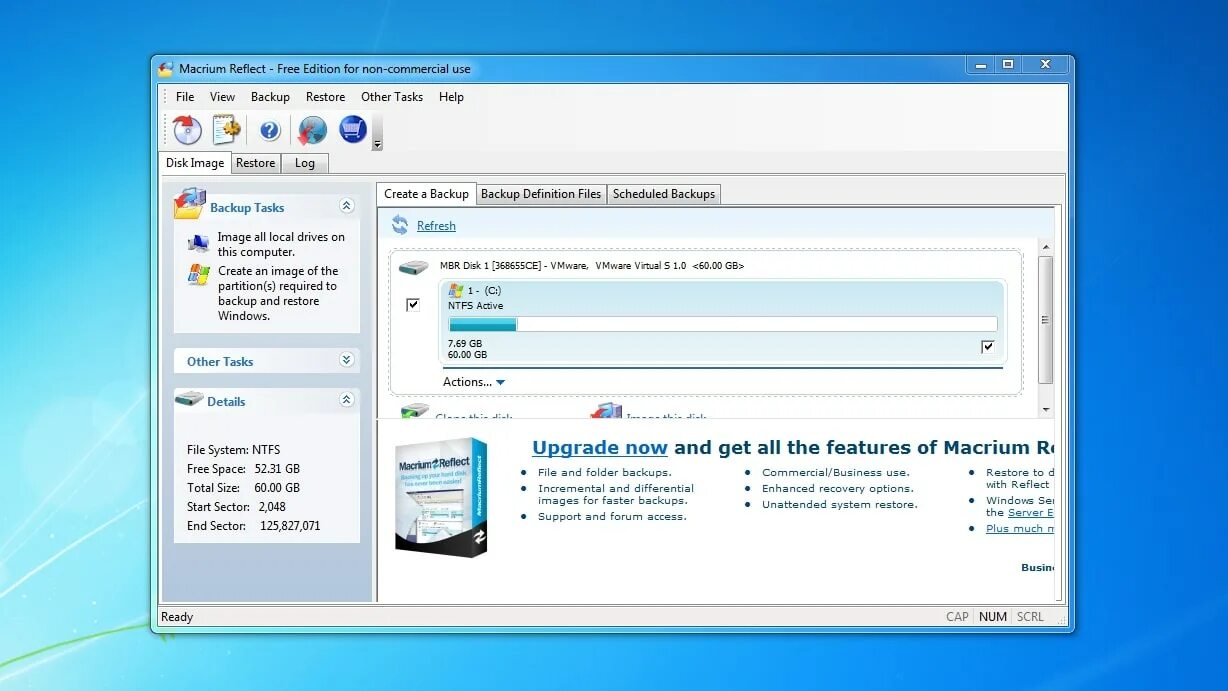Switch to the Restore tab

[x=255, y=162]
